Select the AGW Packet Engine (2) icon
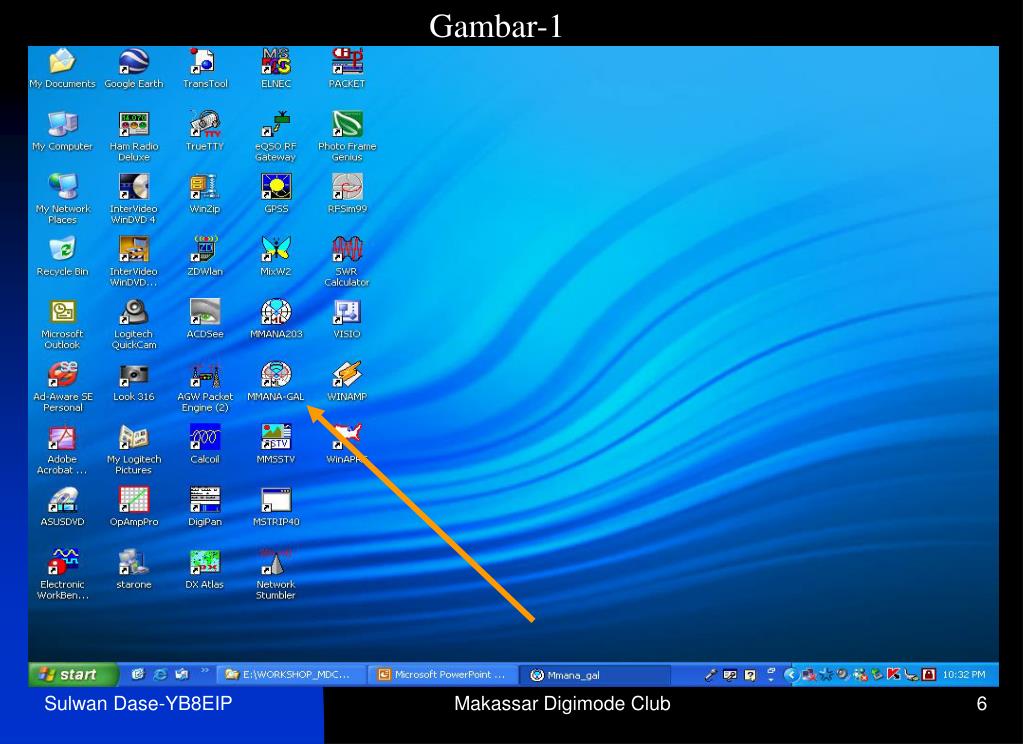Image resolution: width=1023 pixels, height=744 pixels. coord(205,387)
